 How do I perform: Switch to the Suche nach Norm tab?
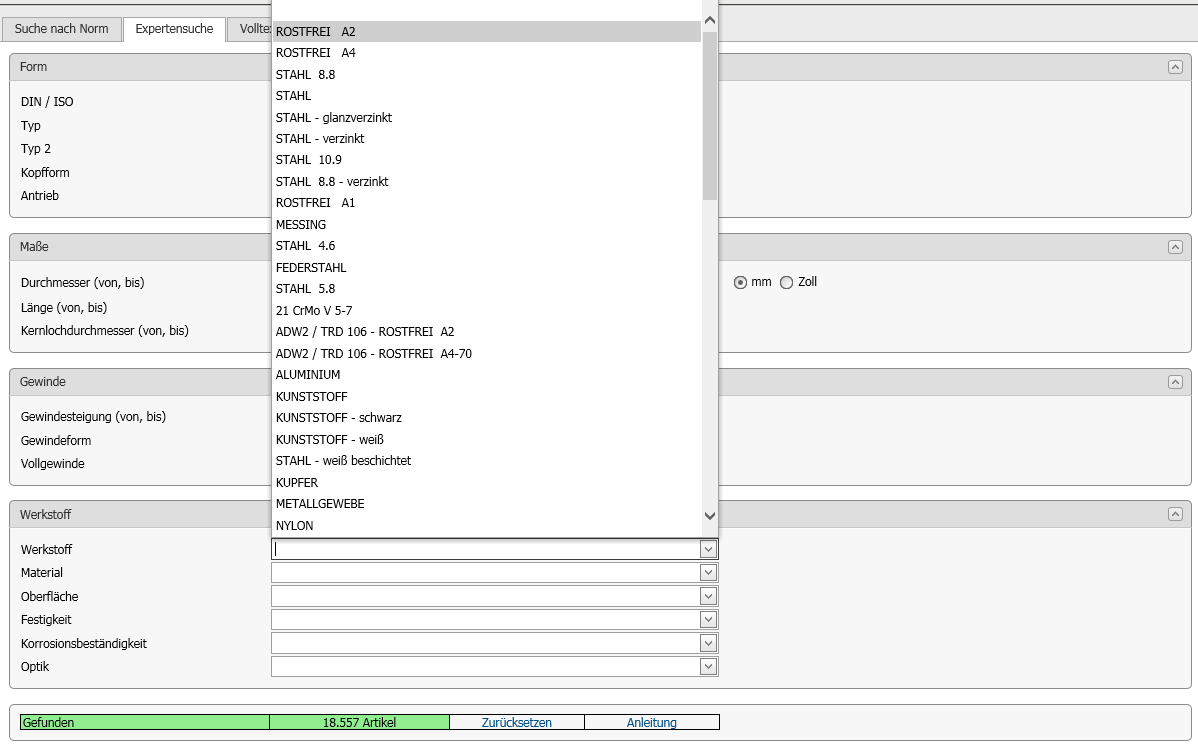coord(61,29)
